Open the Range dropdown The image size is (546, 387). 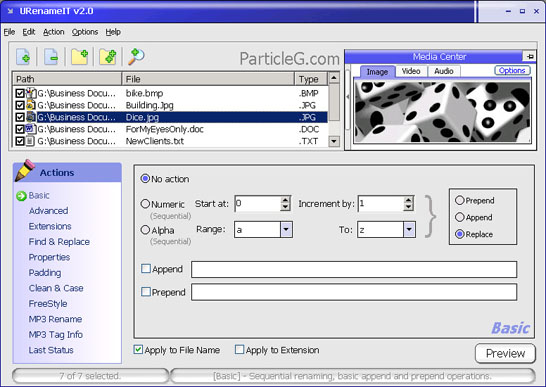286,230
